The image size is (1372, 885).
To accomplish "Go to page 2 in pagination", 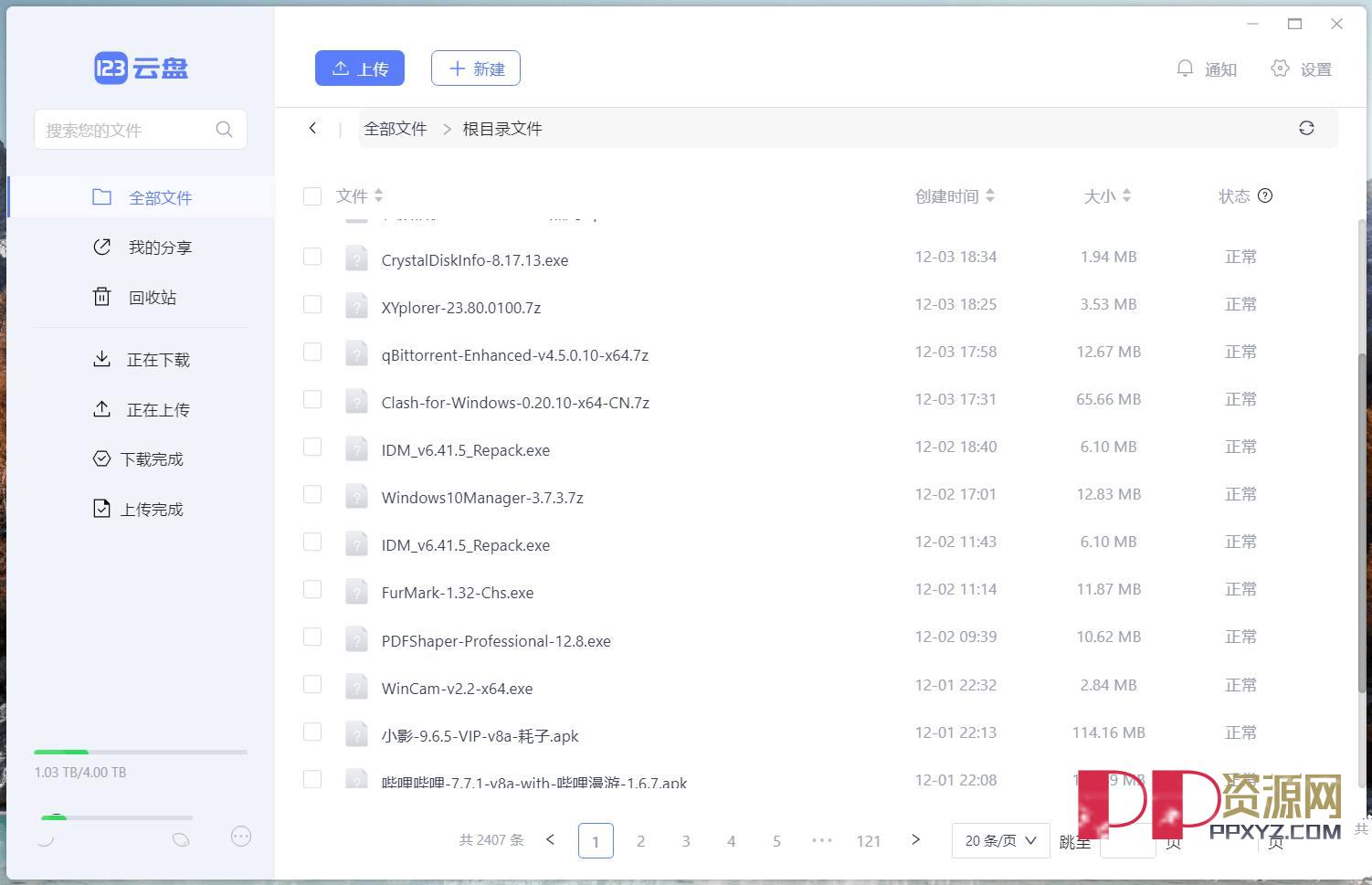I will pyautogui.click(x=640, y=841).
